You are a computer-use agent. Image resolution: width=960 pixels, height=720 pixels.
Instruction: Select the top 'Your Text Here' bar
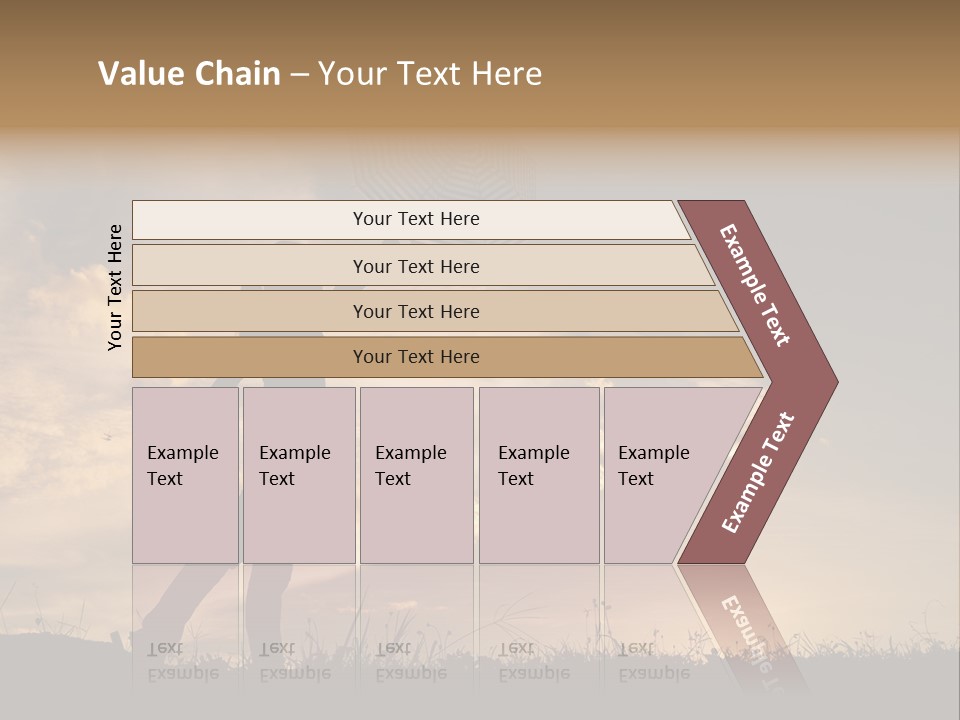[x=415, y=219]
